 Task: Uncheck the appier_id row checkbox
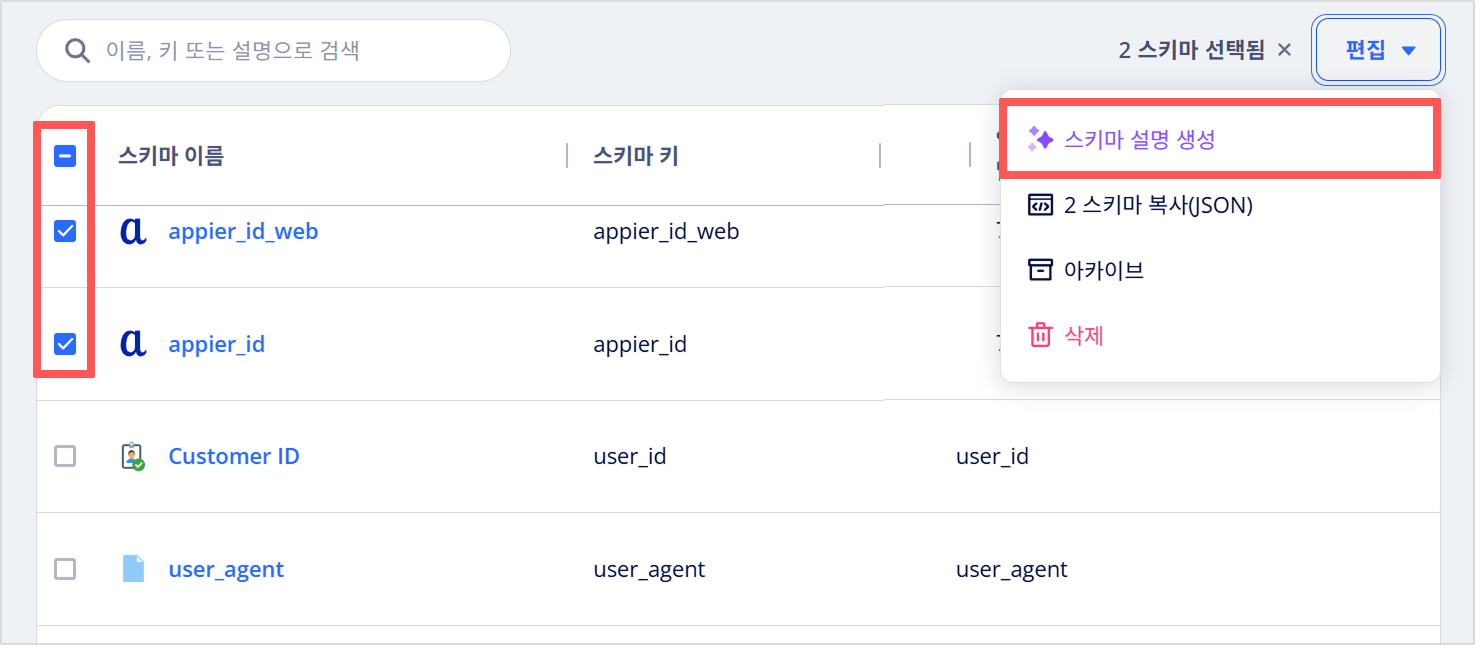pyautogui.click(x=65, y=344)
